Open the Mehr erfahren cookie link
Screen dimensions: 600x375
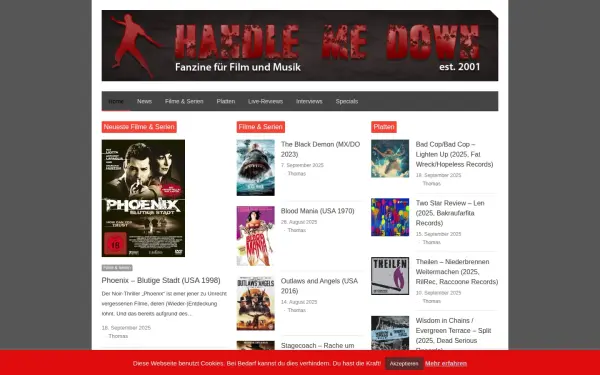(x=446, y=364)
